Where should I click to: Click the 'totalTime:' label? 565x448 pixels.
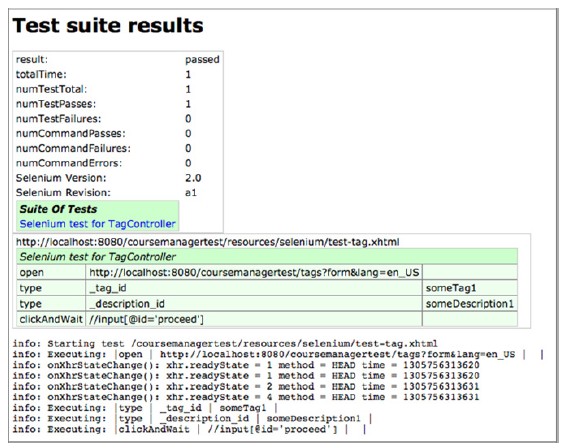(41, 74)
